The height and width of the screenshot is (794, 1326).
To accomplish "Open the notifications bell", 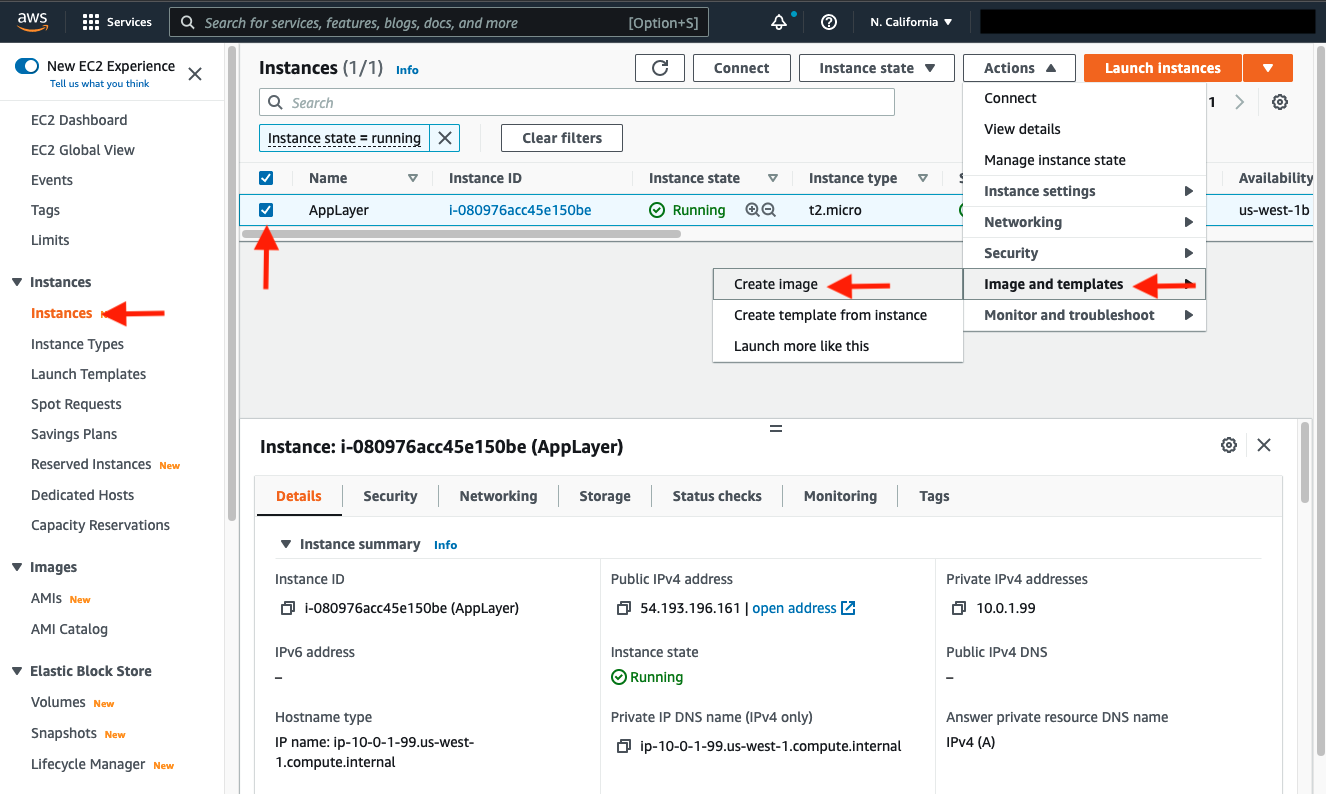I will coord(780,22).
